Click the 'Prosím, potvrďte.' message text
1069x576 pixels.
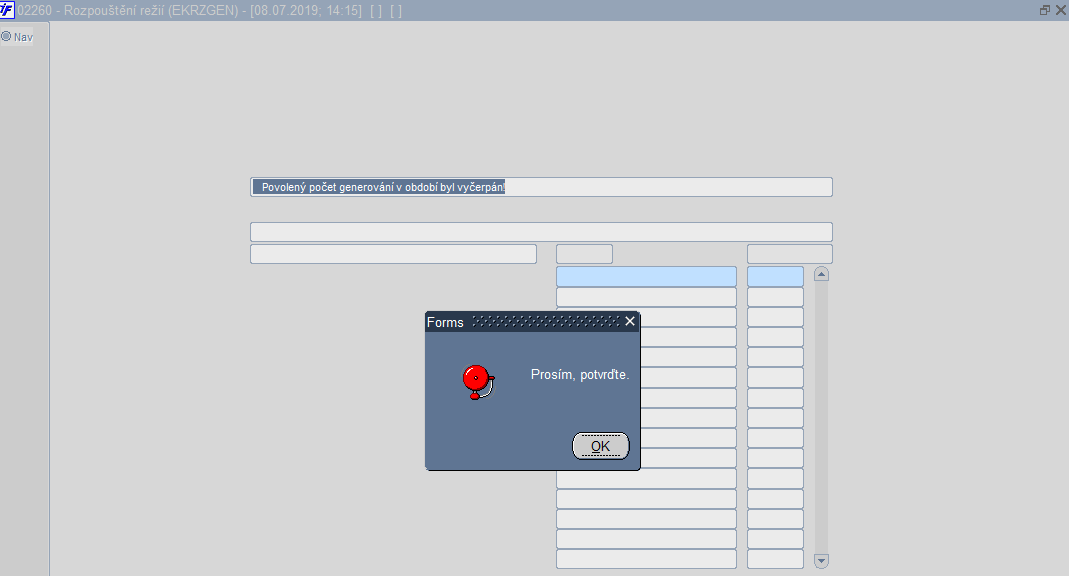579,375
